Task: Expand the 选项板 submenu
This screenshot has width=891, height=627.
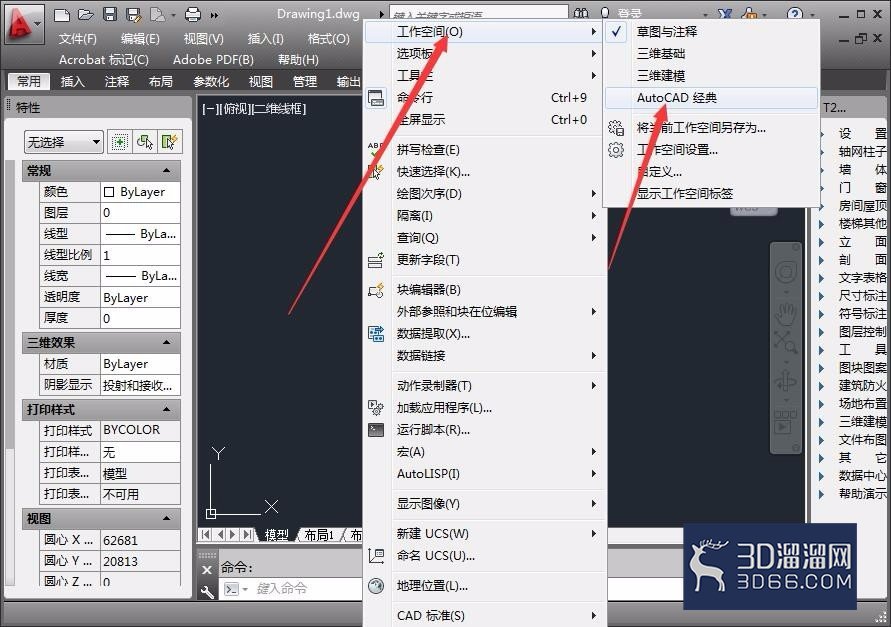Action: (485, 54)
